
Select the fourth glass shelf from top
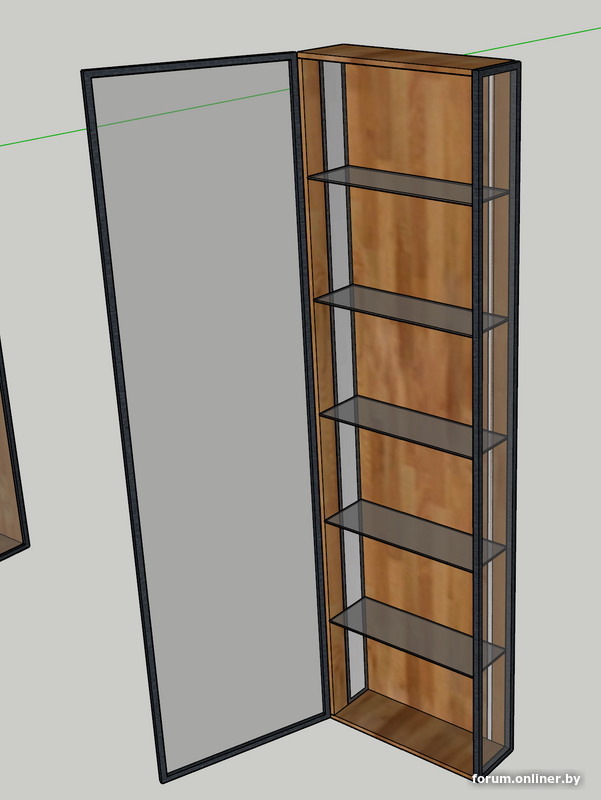416,534
